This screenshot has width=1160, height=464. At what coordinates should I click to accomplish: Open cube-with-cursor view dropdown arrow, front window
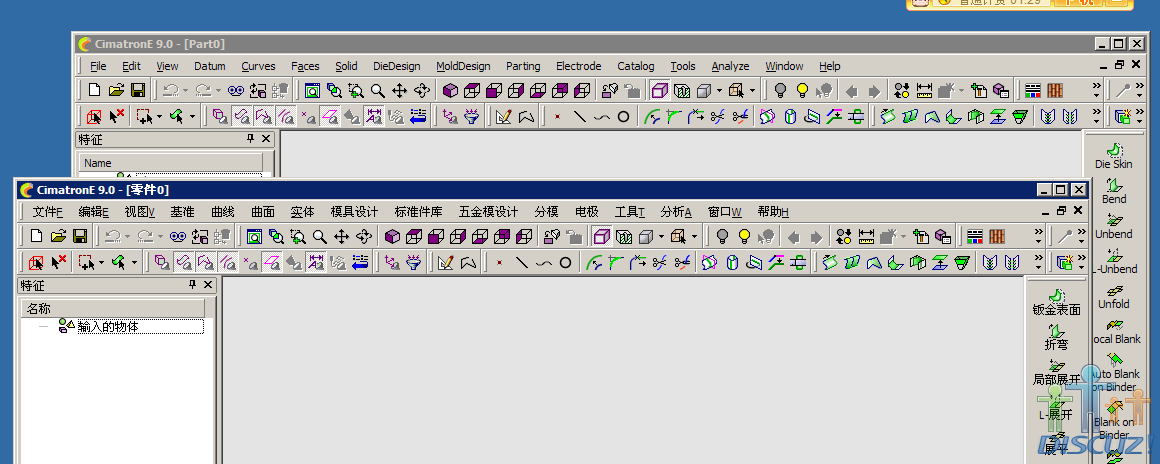(x=694, y=237)
